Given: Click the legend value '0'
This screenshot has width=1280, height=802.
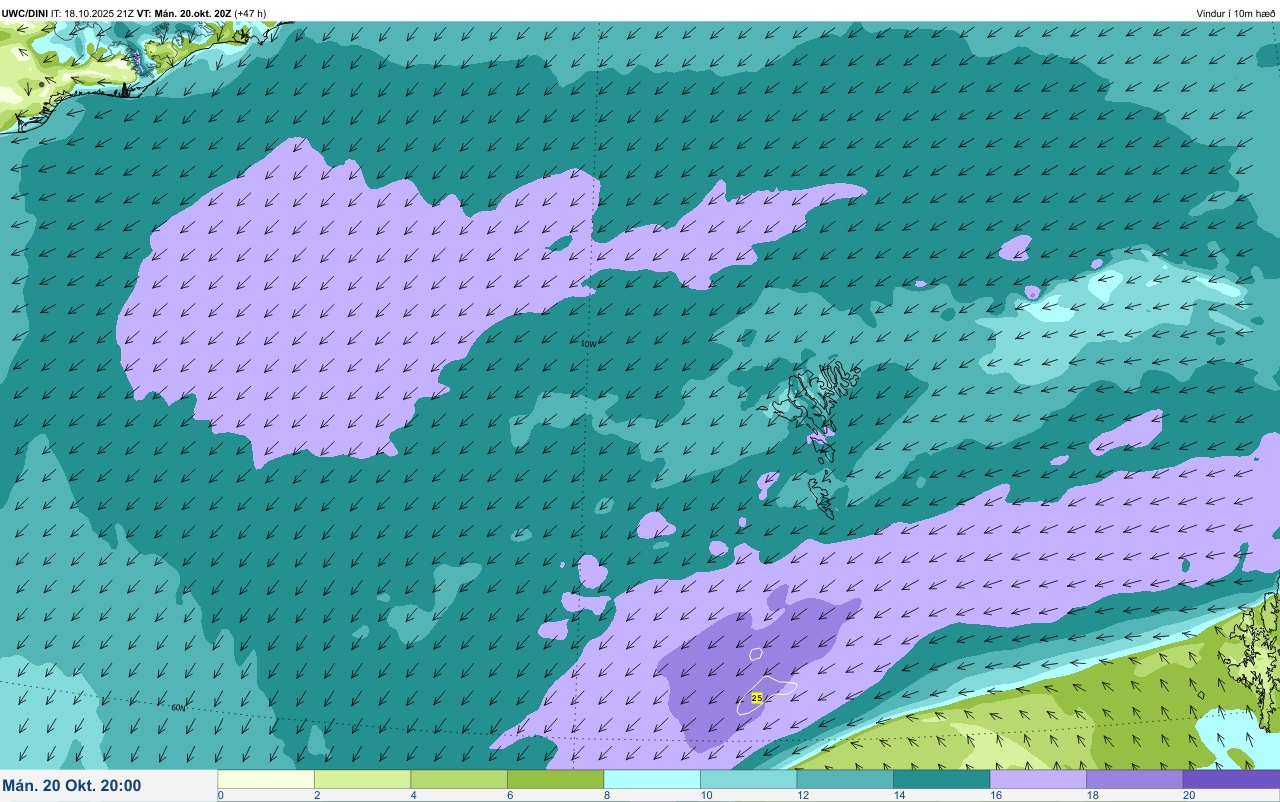Looking at the screenshot, I should point(220,795).
